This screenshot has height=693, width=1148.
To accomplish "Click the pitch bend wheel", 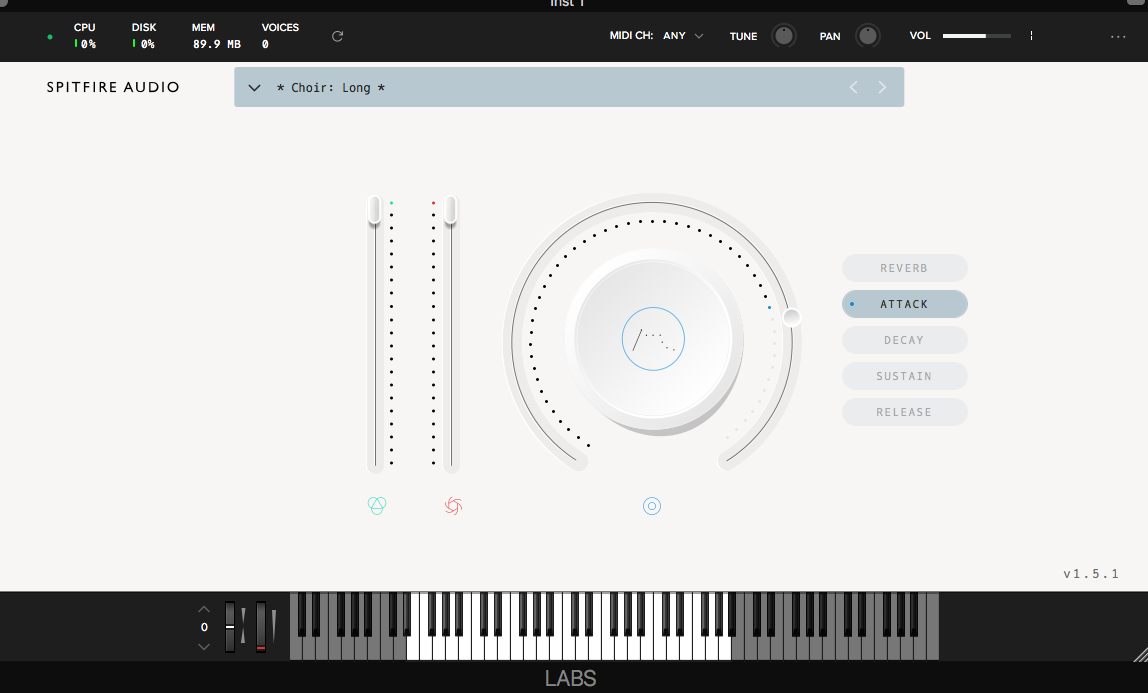I will (x=230, y=626).
